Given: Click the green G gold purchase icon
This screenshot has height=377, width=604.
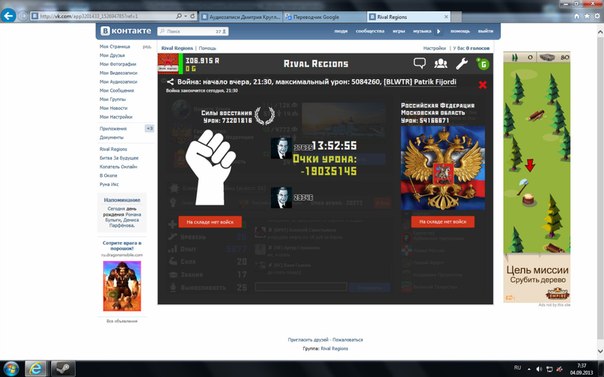Looking at the screenshot, I should [483, 64].
